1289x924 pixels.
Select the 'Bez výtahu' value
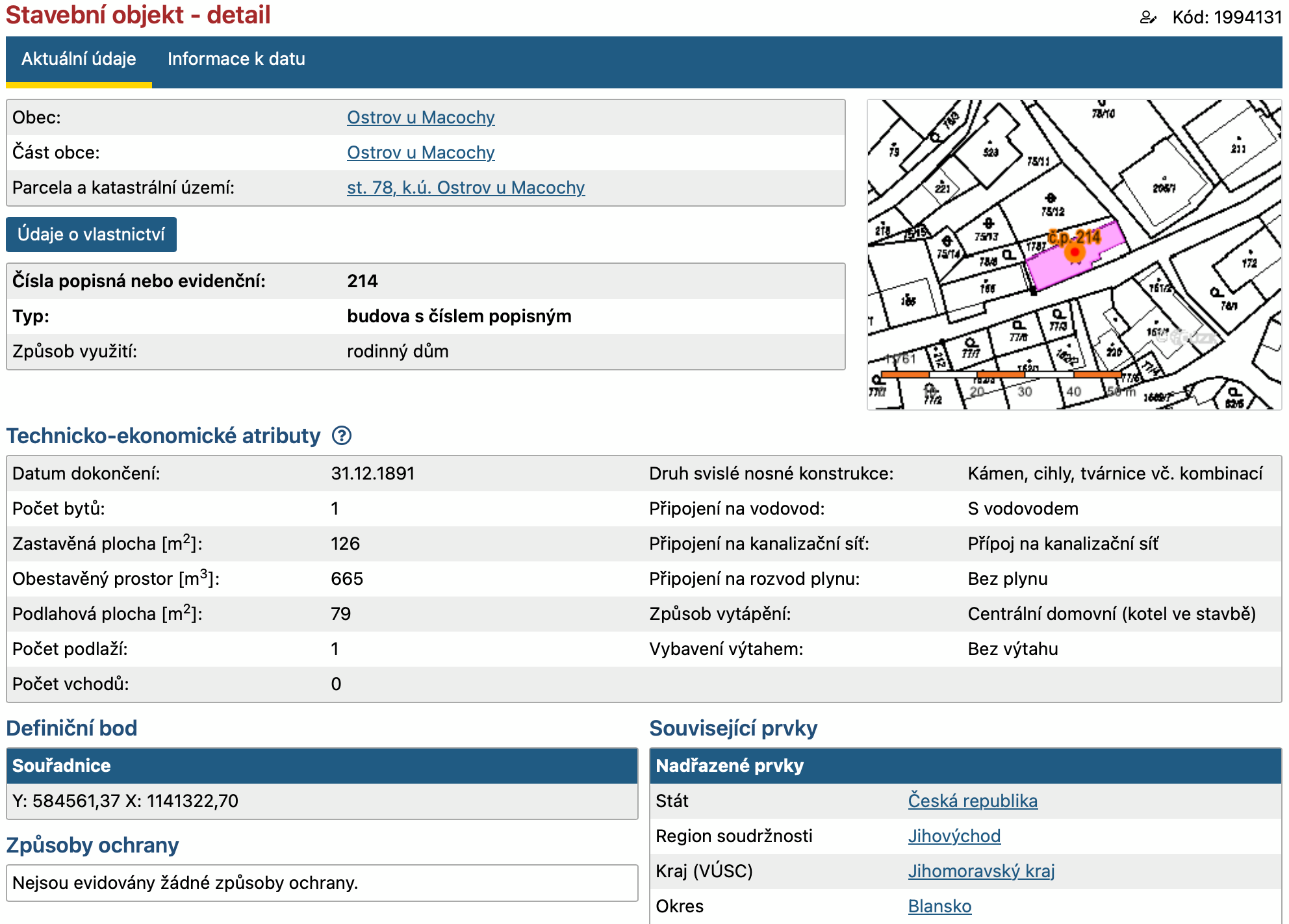click(1013, 649)
